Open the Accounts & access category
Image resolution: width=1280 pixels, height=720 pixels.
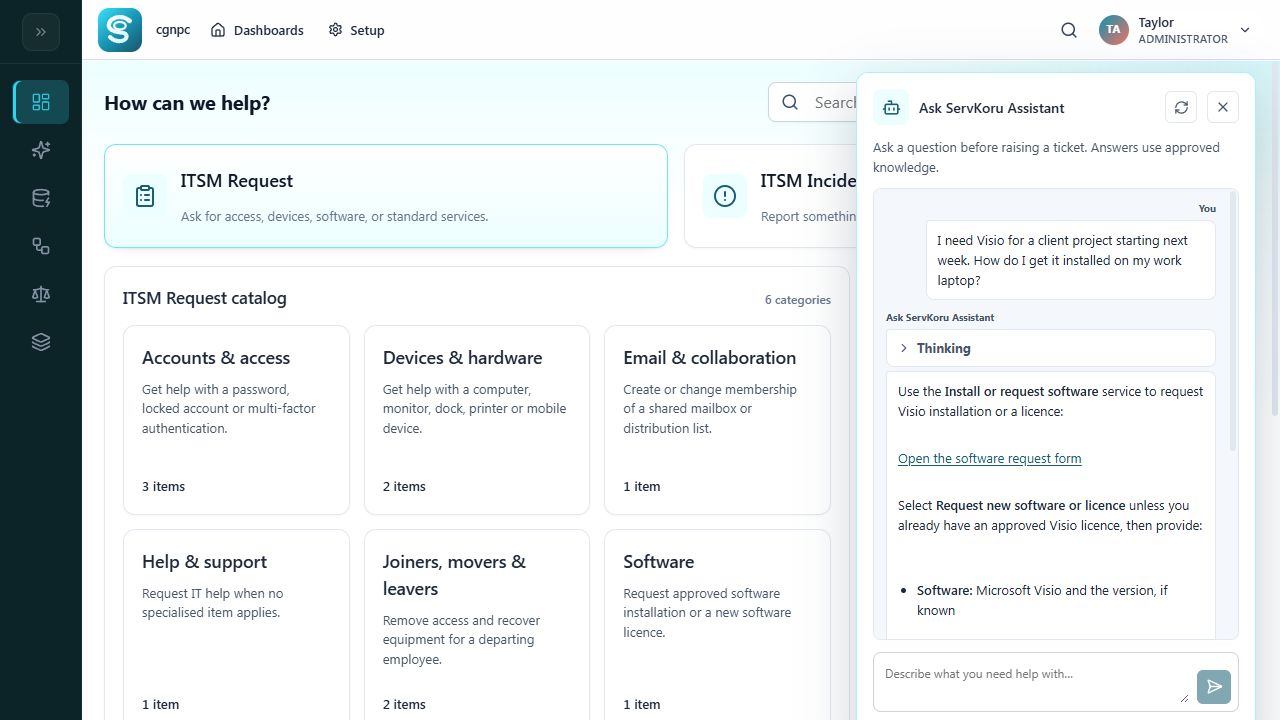(237, 420)
